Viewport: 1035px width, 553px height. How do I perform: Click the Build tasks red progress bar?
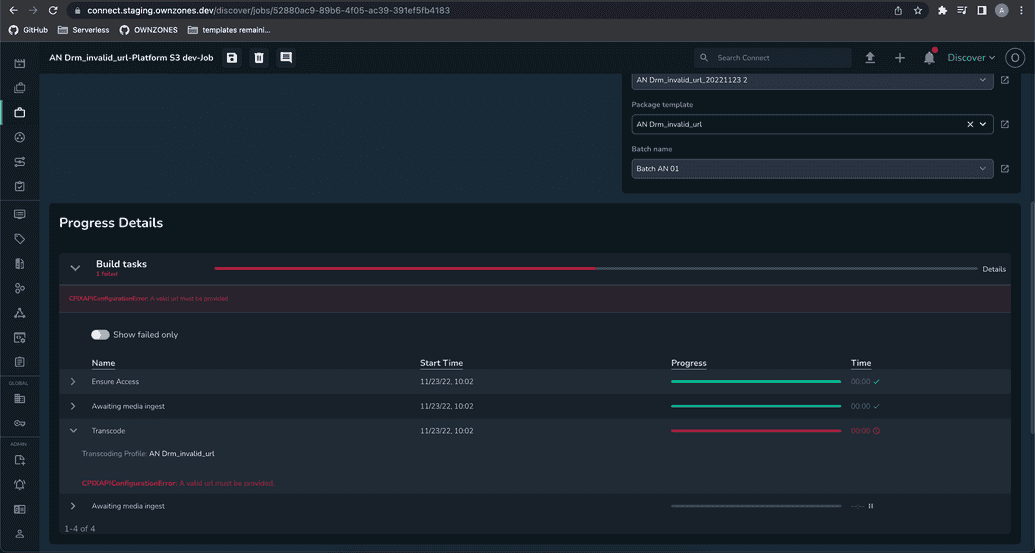(x=405, y=269)
